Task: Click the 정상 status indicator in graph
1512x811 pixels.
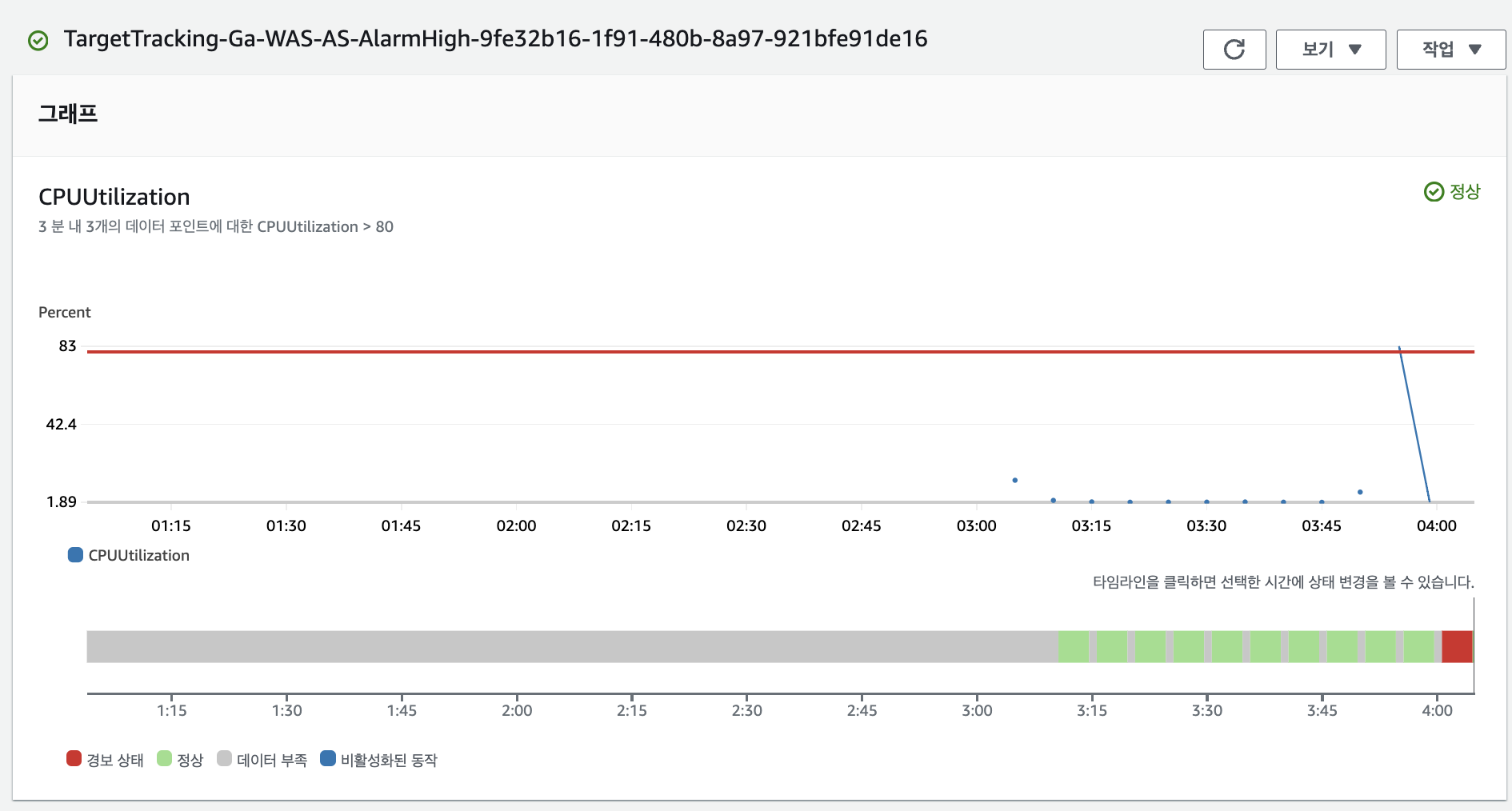Action: [x=1452, y=192]
